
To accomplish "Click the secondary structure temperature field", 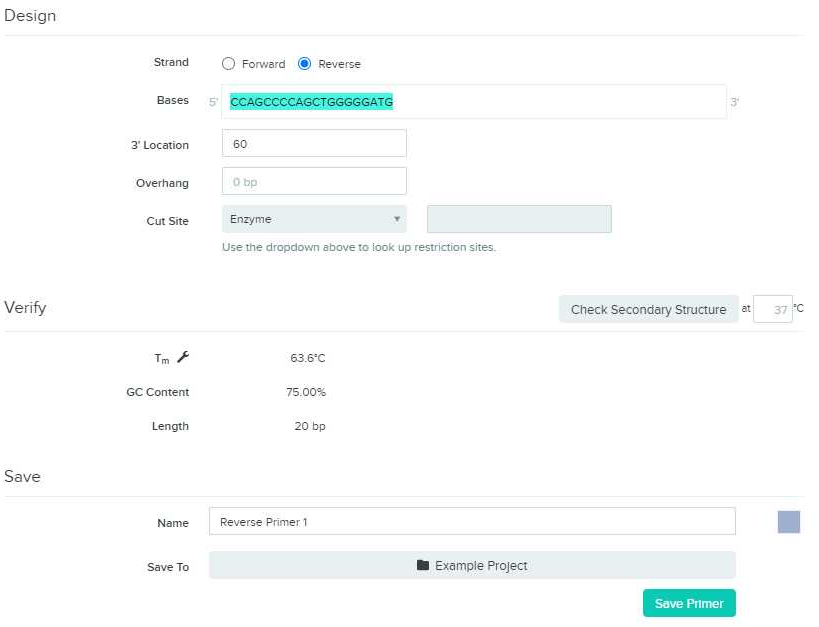I will tap(773, 309).
